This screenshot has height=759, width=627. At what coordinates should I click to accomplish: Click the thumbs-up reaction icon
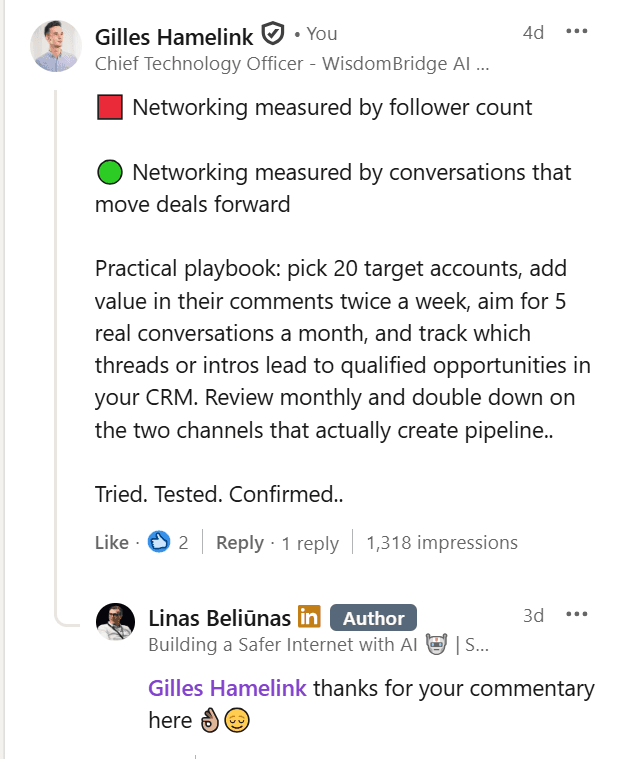(x=159, y=542)
